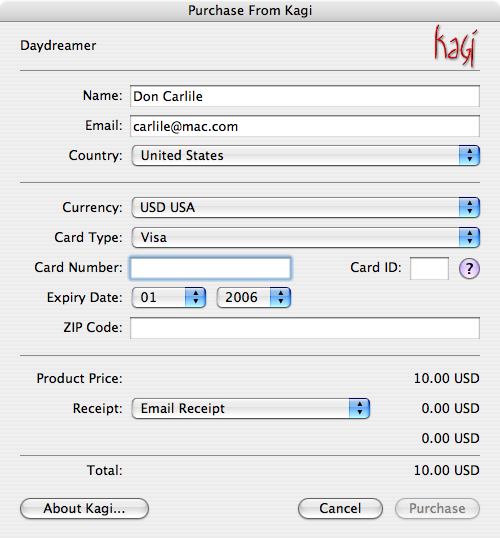Viewport: 500px width, 538px height.
Task: Open the expiry year dropdown showing 2006
Action: pos(254,297)
